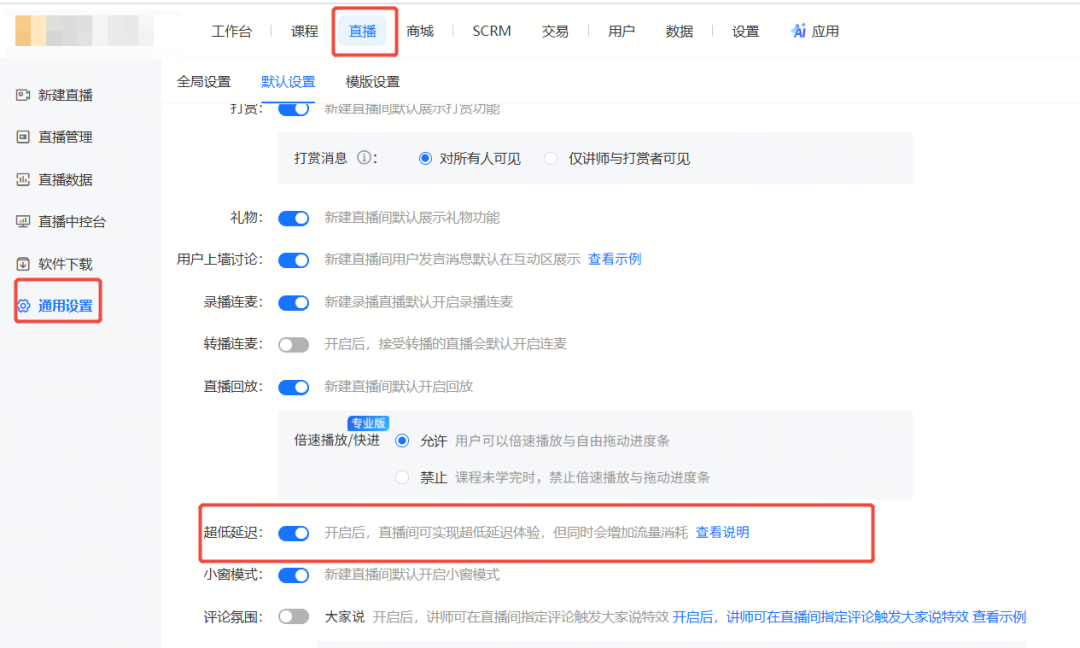Open the SCRM top menu
Screen dimensions: 1080x648
(492, 31)
